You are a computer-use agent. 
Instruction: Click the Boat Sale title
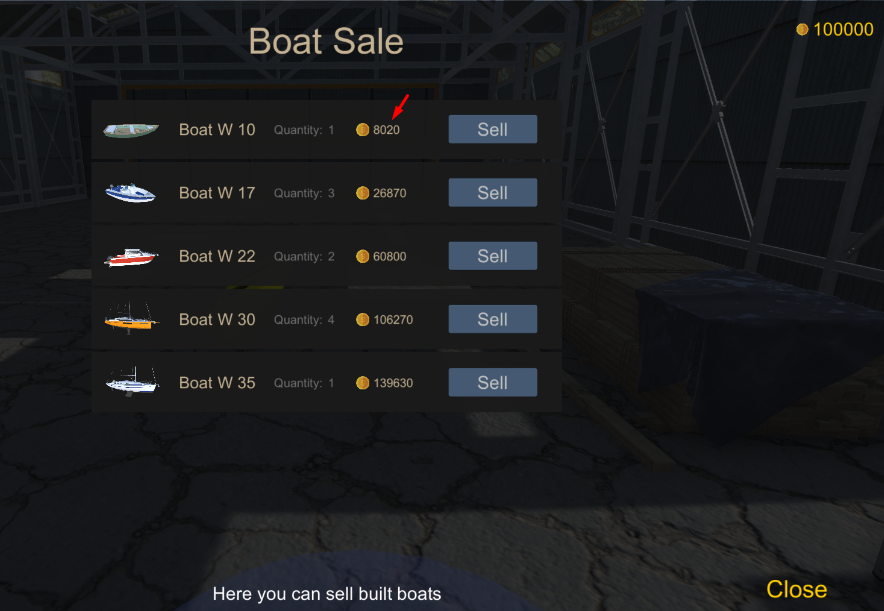[326, 42]
